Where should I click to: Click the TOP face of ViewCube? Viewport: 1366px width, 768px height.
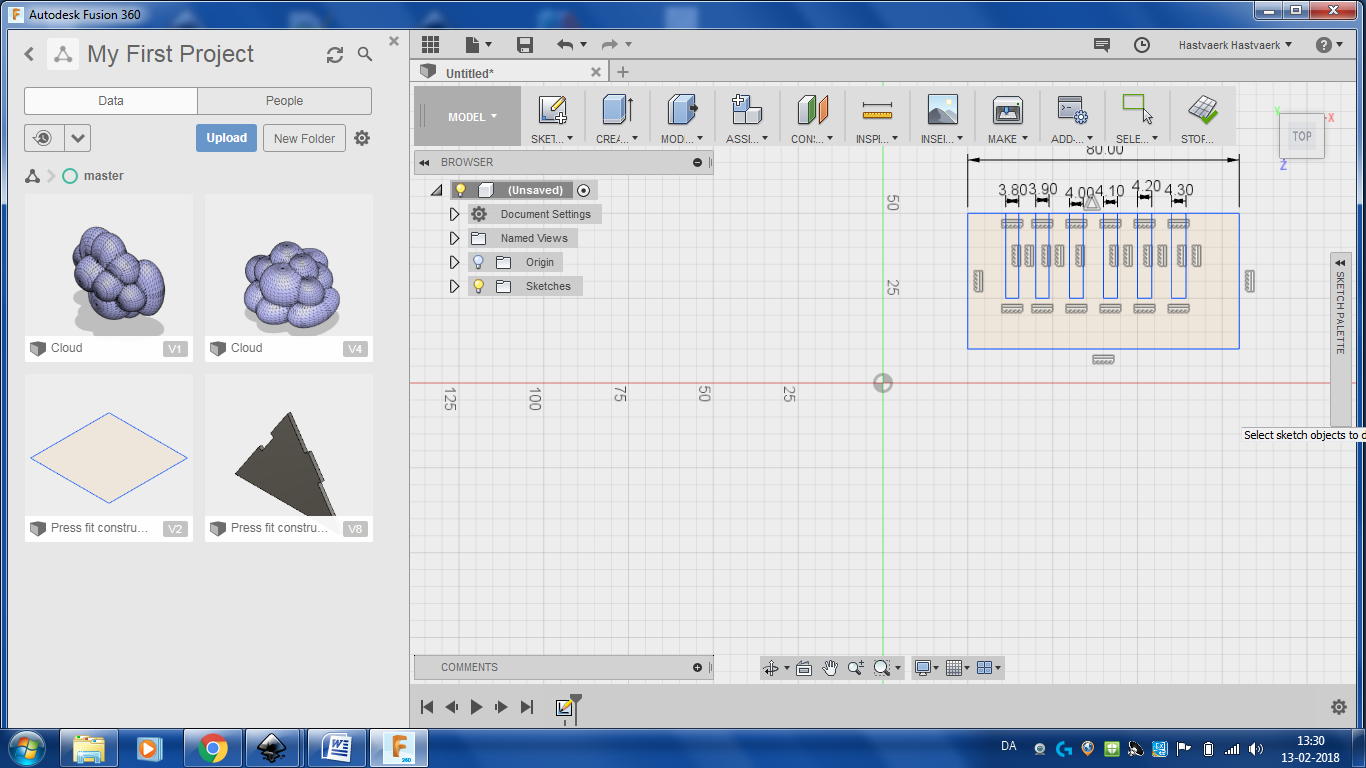1302,137
